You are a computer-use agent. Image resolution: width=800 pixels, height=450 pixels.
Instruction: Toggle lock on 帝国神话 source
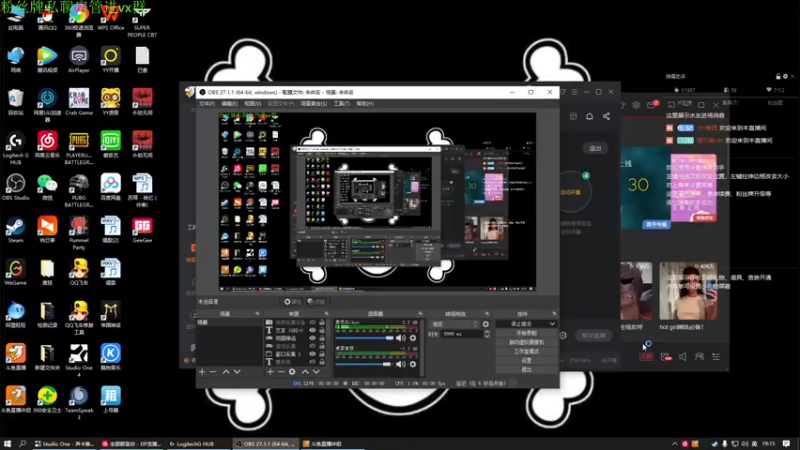(322, 338)
